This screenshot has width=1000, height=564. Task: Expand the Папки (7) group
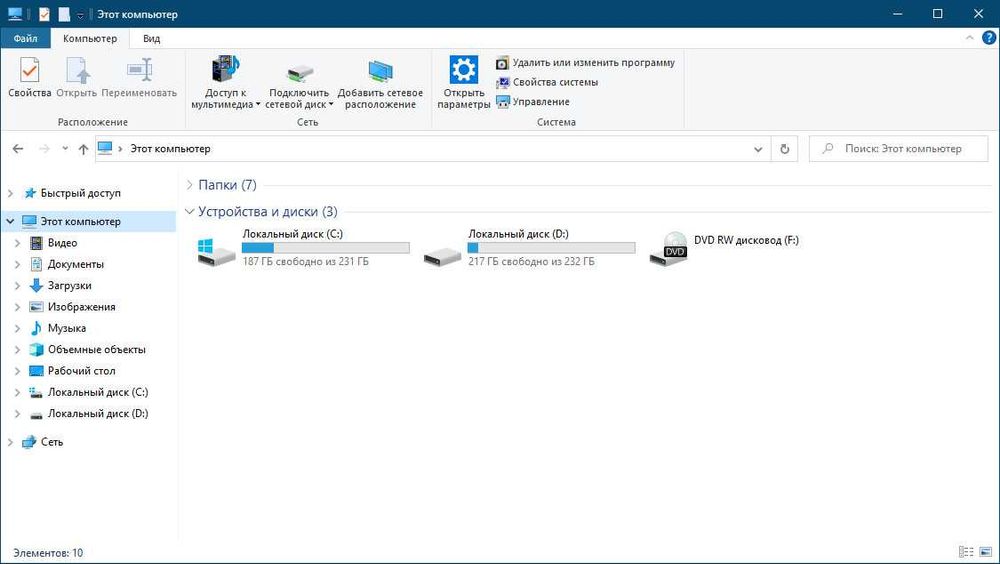(189, 185)
